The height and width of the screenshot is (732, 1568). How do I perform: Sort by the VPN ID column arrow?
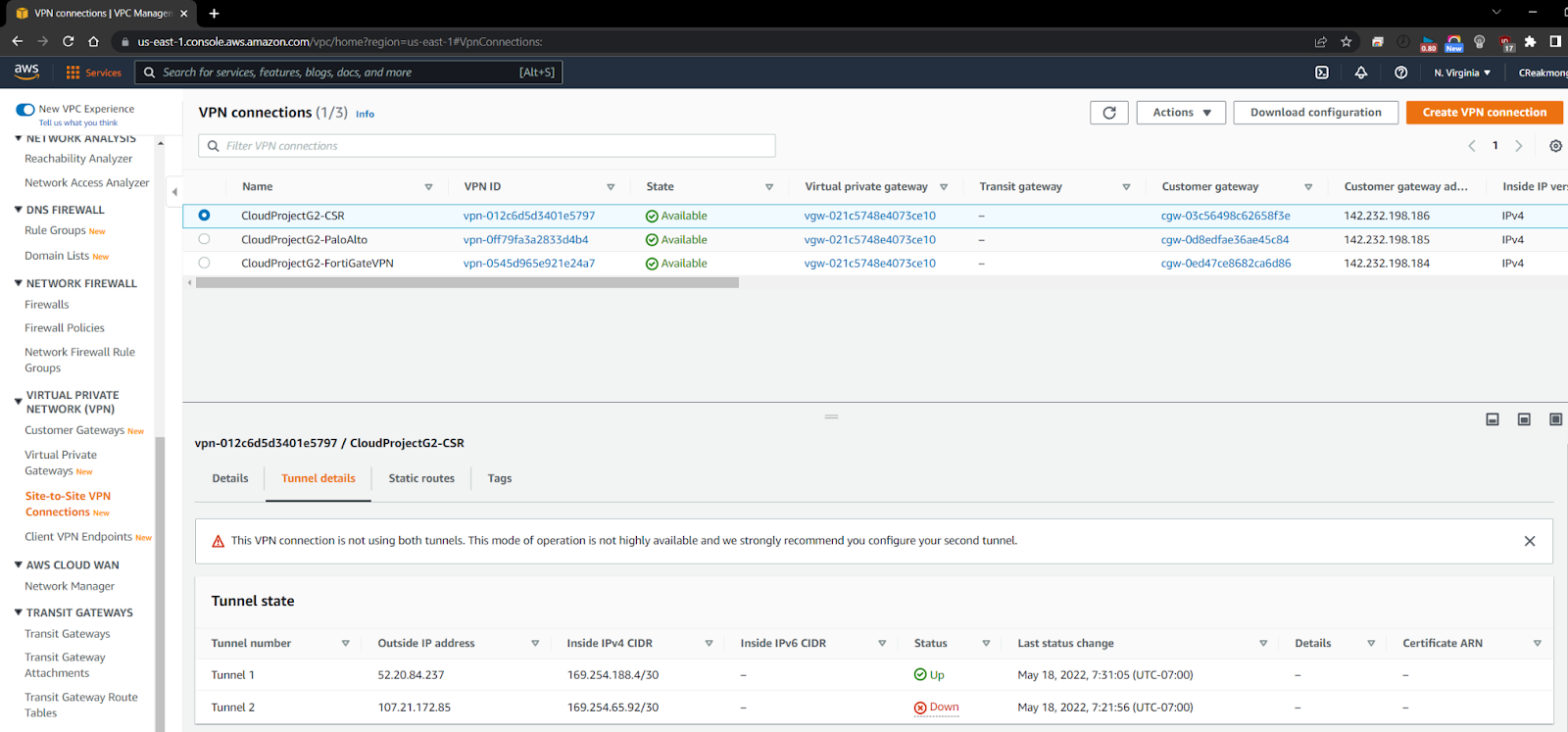tap(611, 187)
